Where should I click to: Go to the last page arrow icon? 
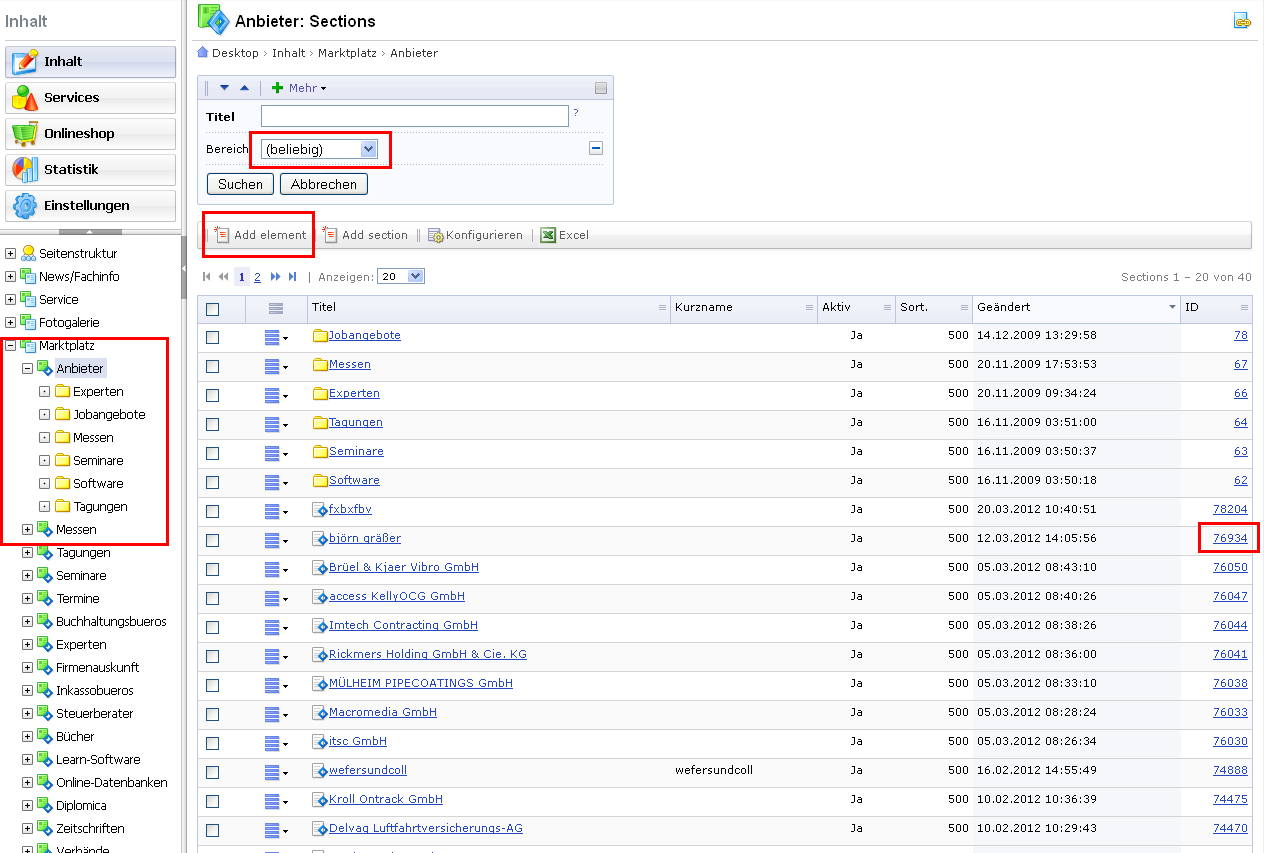click(293, 277)
